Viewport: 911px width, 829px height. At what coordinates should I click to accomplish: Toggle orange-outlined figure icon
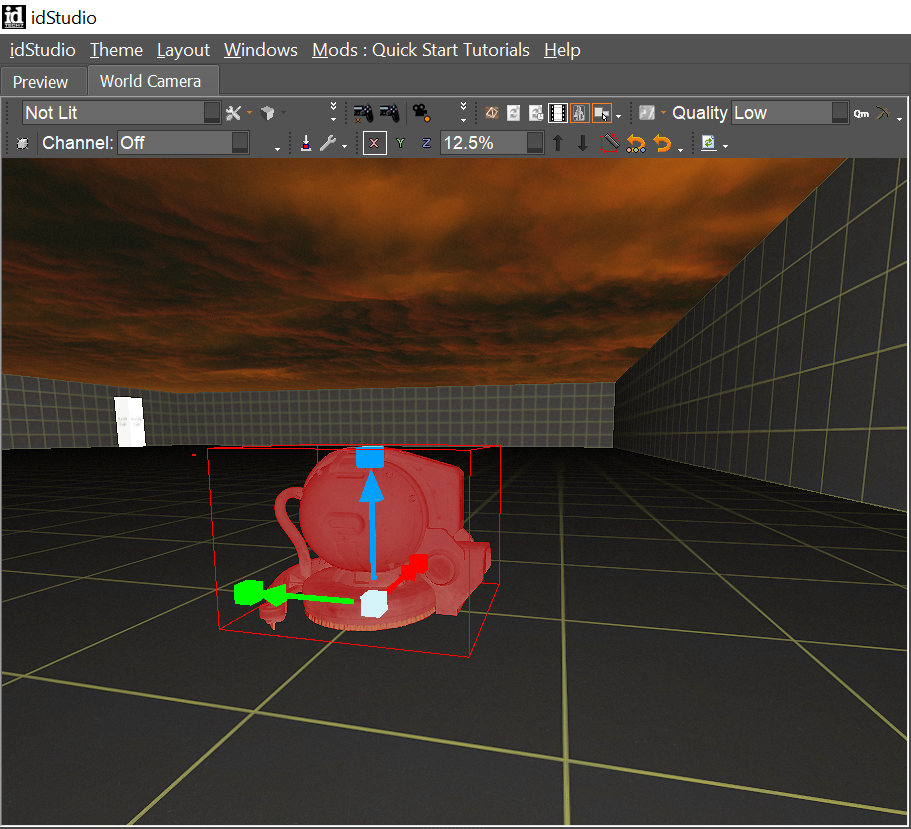(x=579, y=113)
